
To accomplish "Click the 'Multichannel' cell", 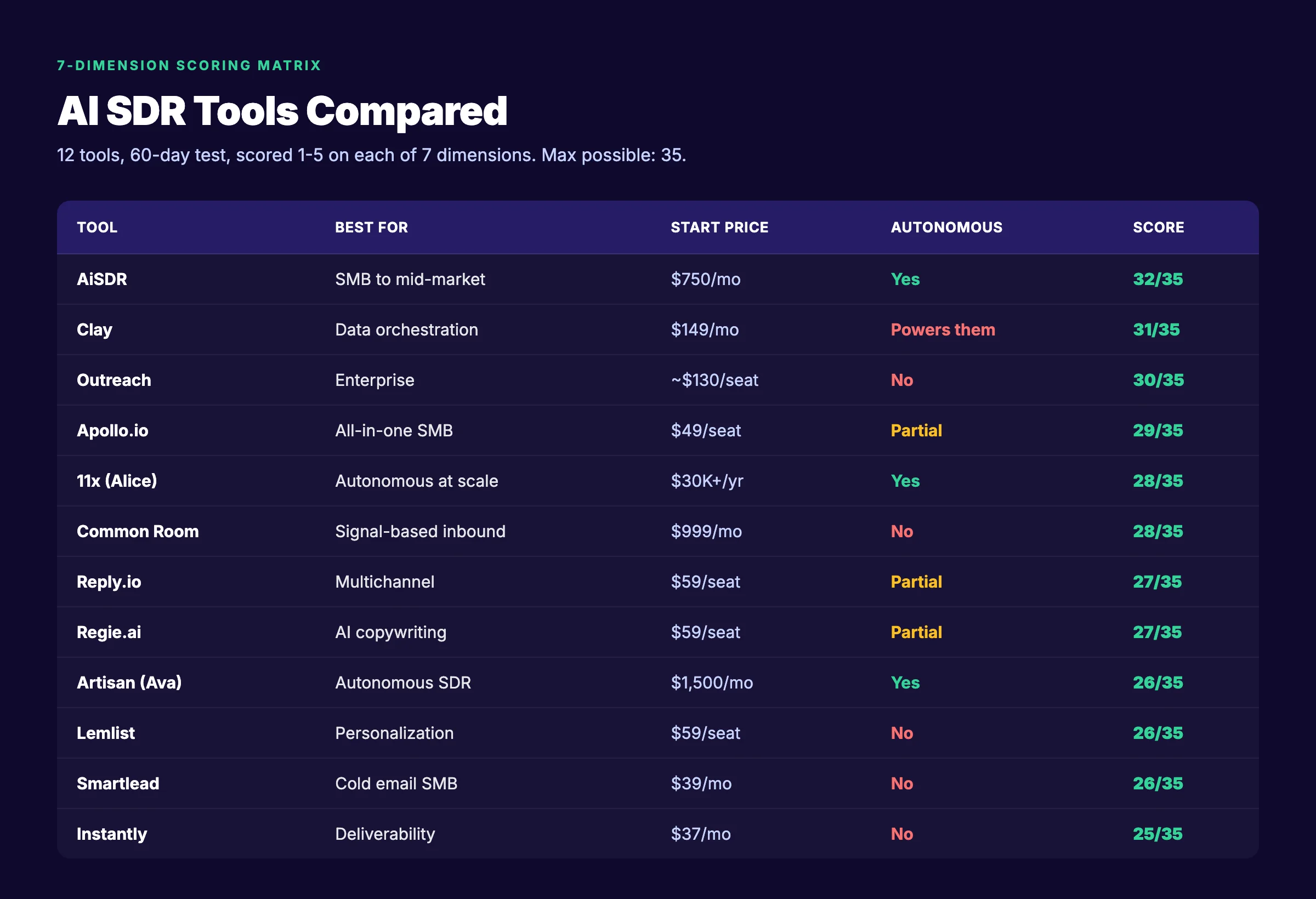I will (x=385, y=582).
